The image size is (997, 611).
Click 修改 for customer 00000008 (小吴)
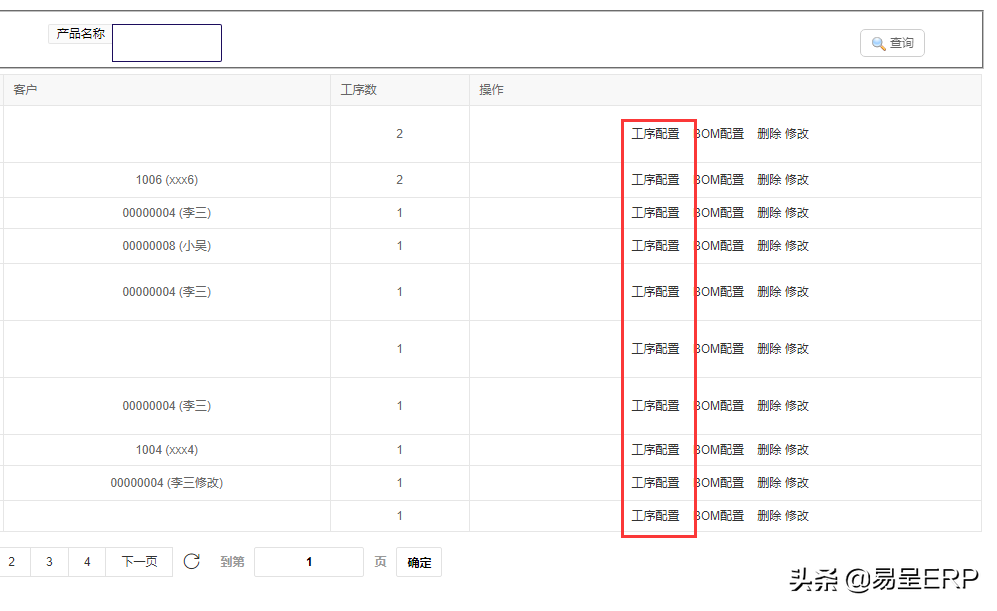[x=797, y=246]
